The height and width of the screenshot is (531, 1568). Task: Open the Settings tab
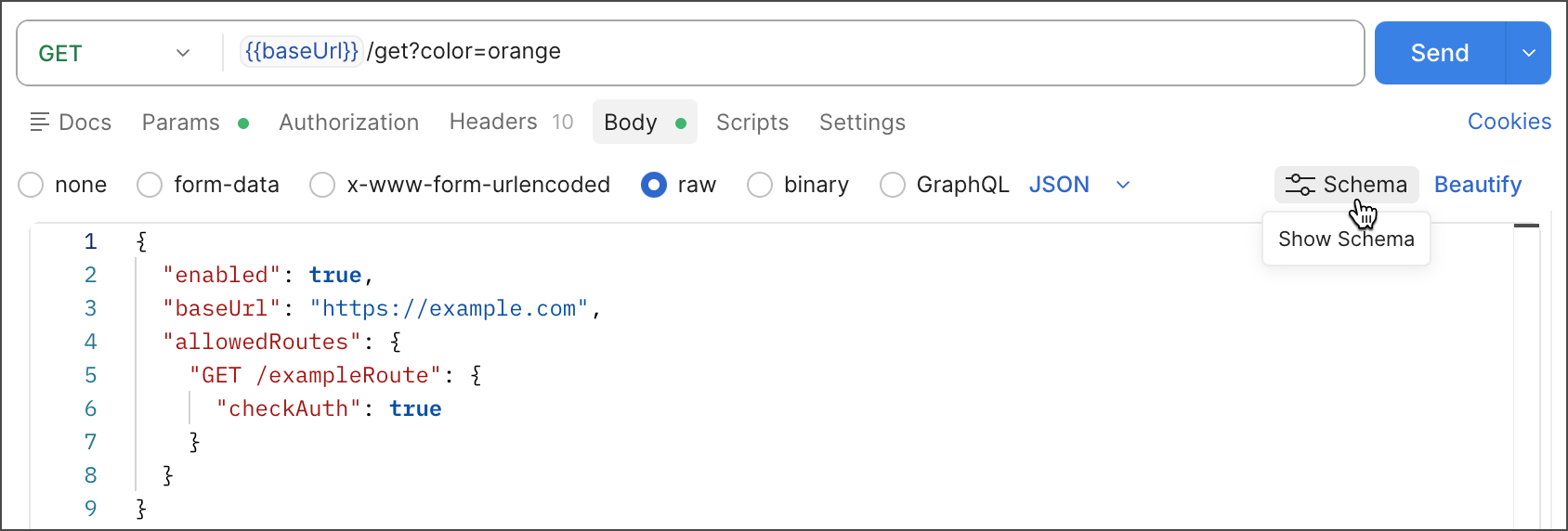[862, 123]
